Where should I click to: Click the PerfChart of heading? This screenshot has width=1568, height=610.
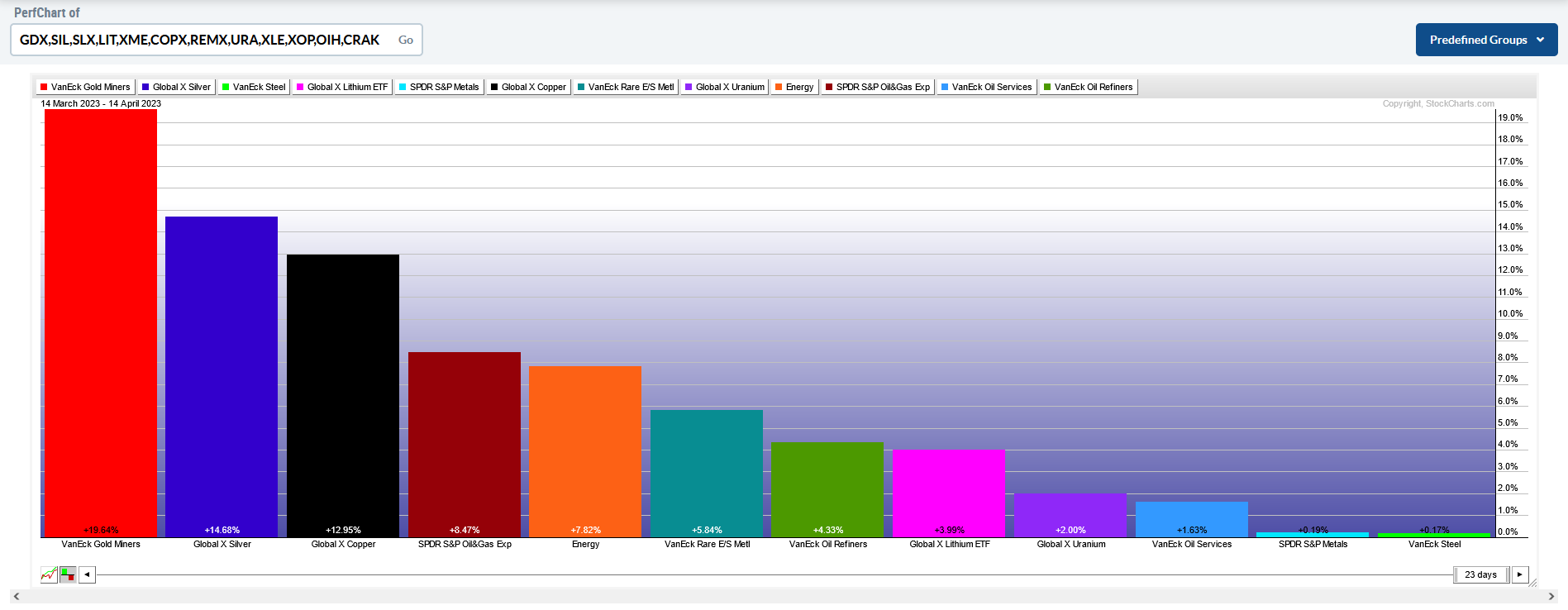tap(47, 12)
